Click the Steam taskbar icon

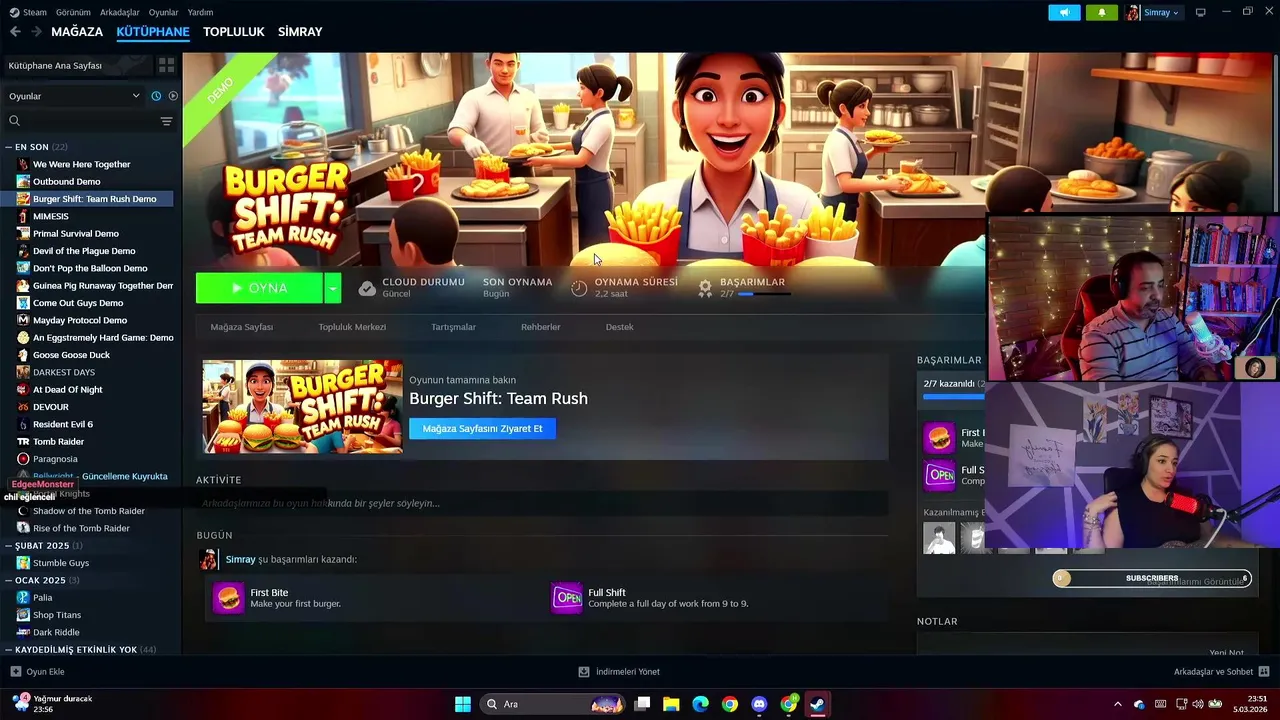tap(817, 704)
